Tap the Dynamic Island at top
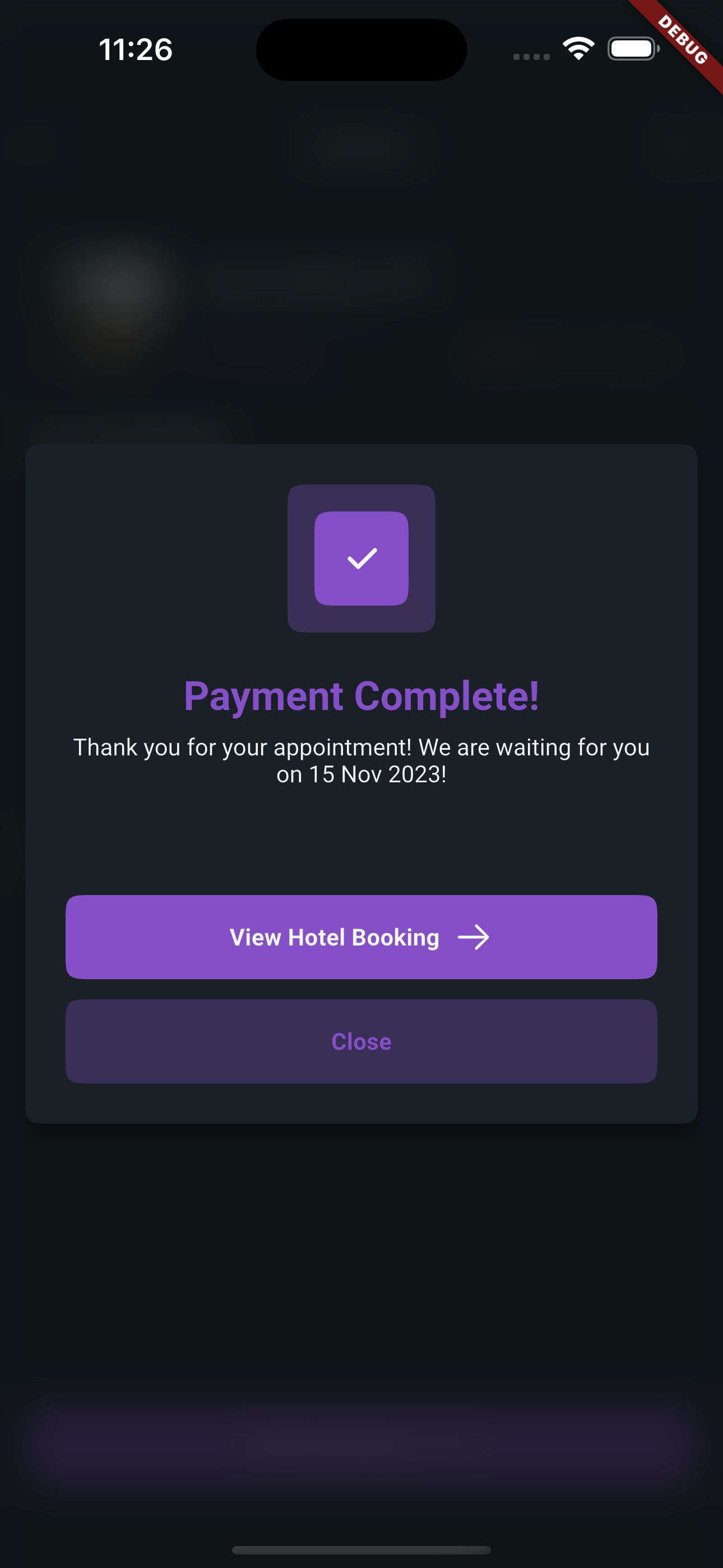This screenshot has height=1568, width=723. [x=361, y=50]
